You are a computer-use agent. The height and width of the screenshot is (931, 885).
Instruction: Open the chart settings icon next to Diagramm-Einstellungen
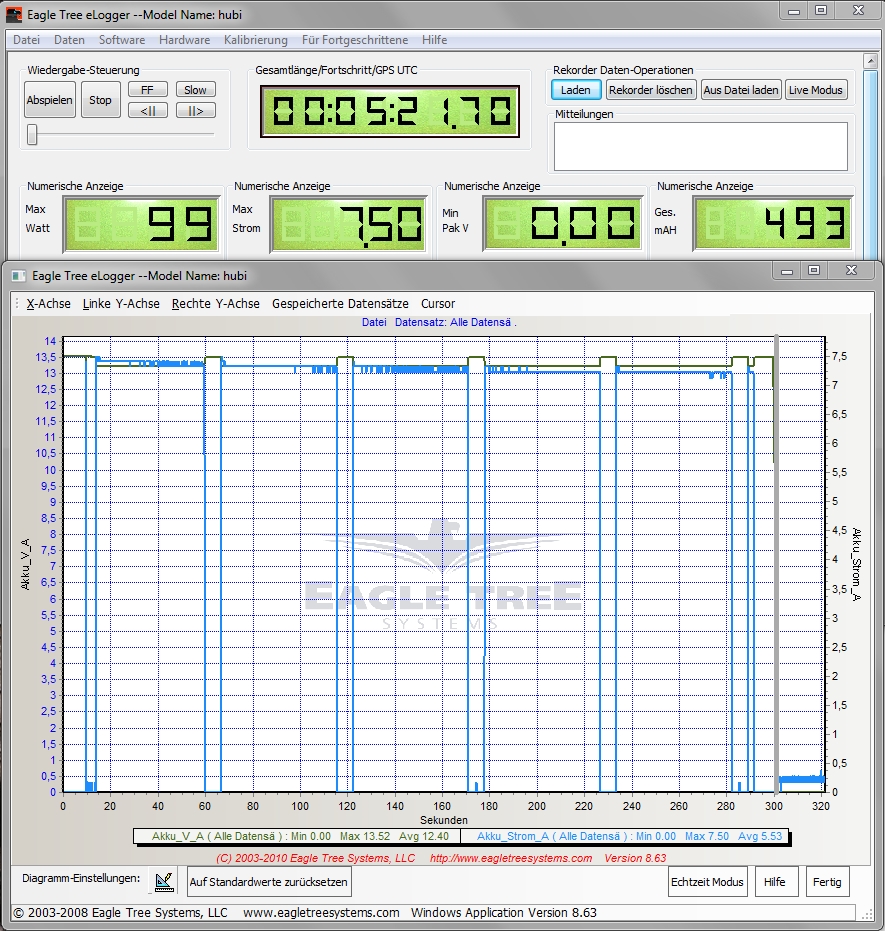164,882
